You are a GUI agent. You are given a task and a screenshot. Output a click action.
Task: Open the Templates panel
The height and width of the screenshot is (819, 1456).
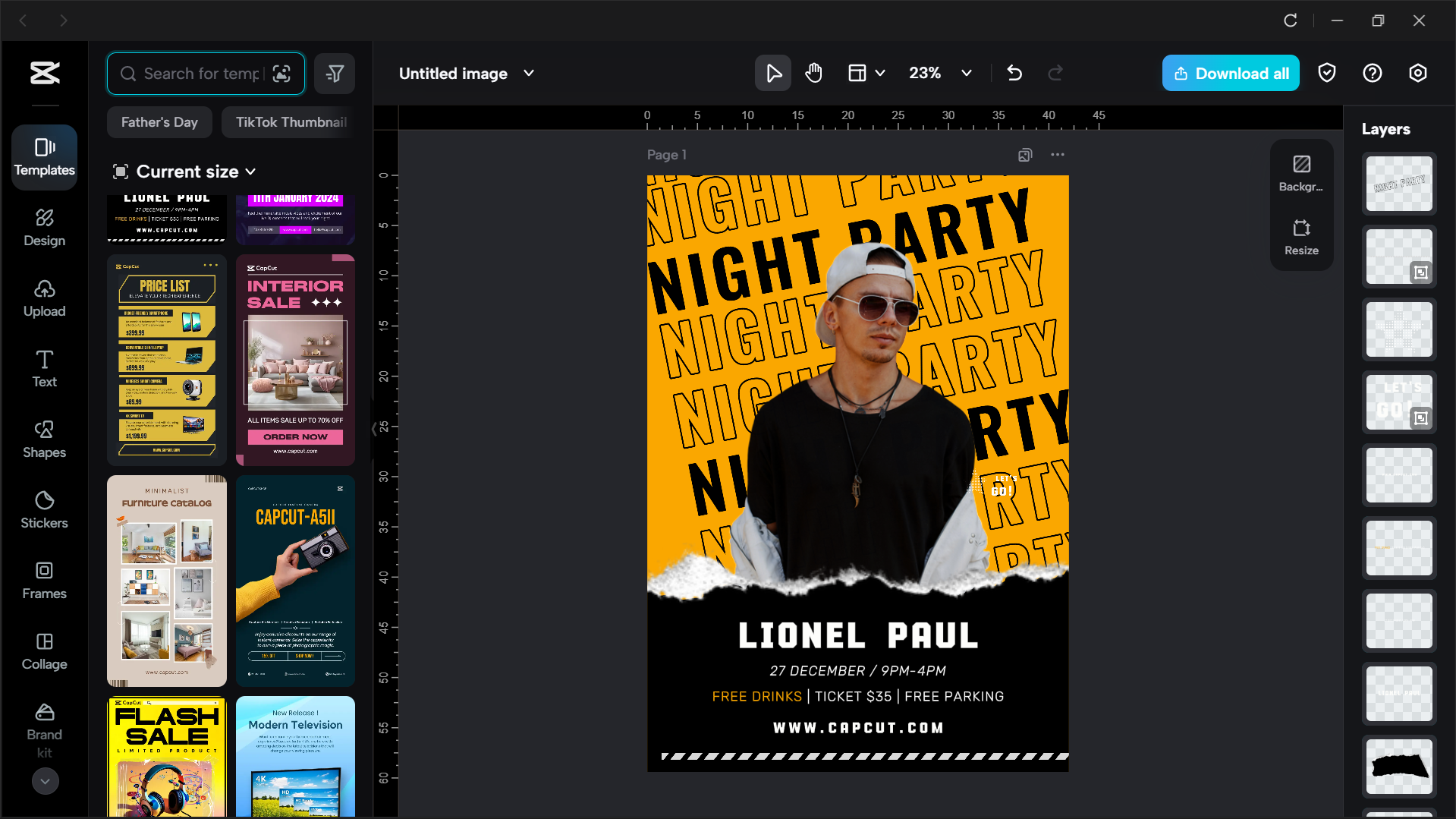[44, 157]
